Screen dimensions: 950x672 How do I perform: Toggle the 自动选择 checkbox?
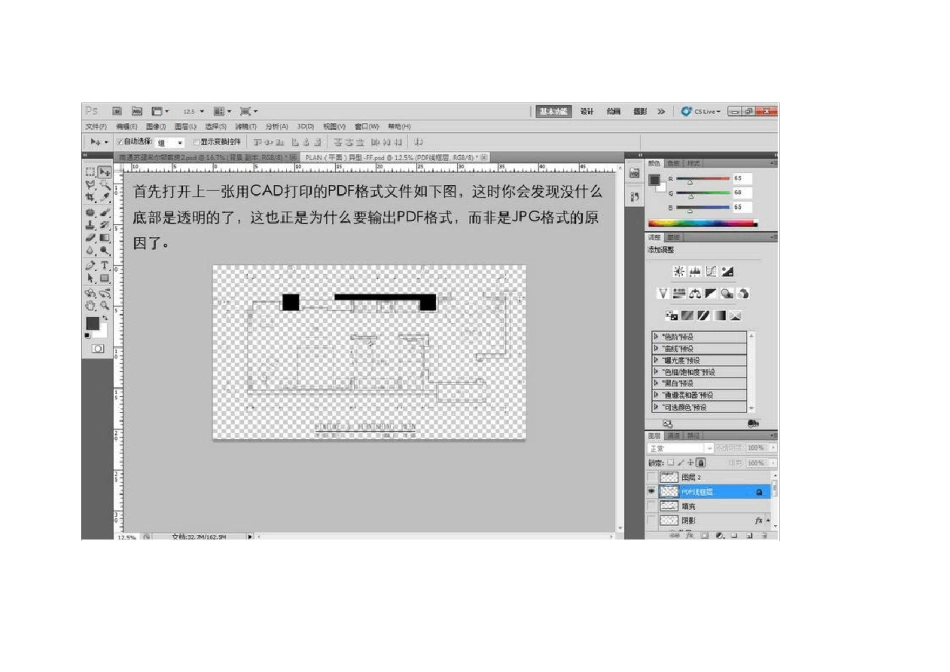click(x=119, y=142)
